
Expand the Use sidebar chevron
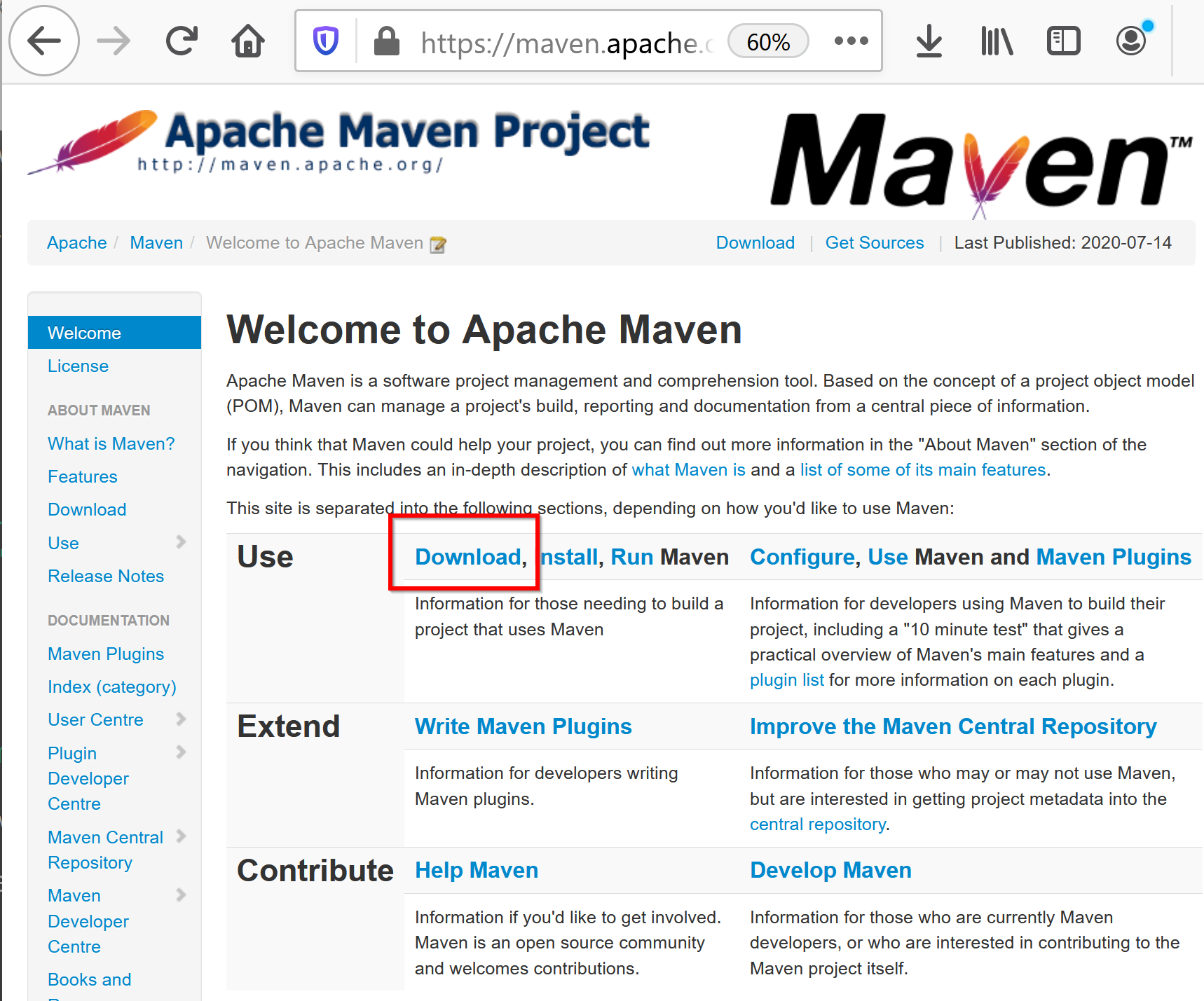[181, 541]
